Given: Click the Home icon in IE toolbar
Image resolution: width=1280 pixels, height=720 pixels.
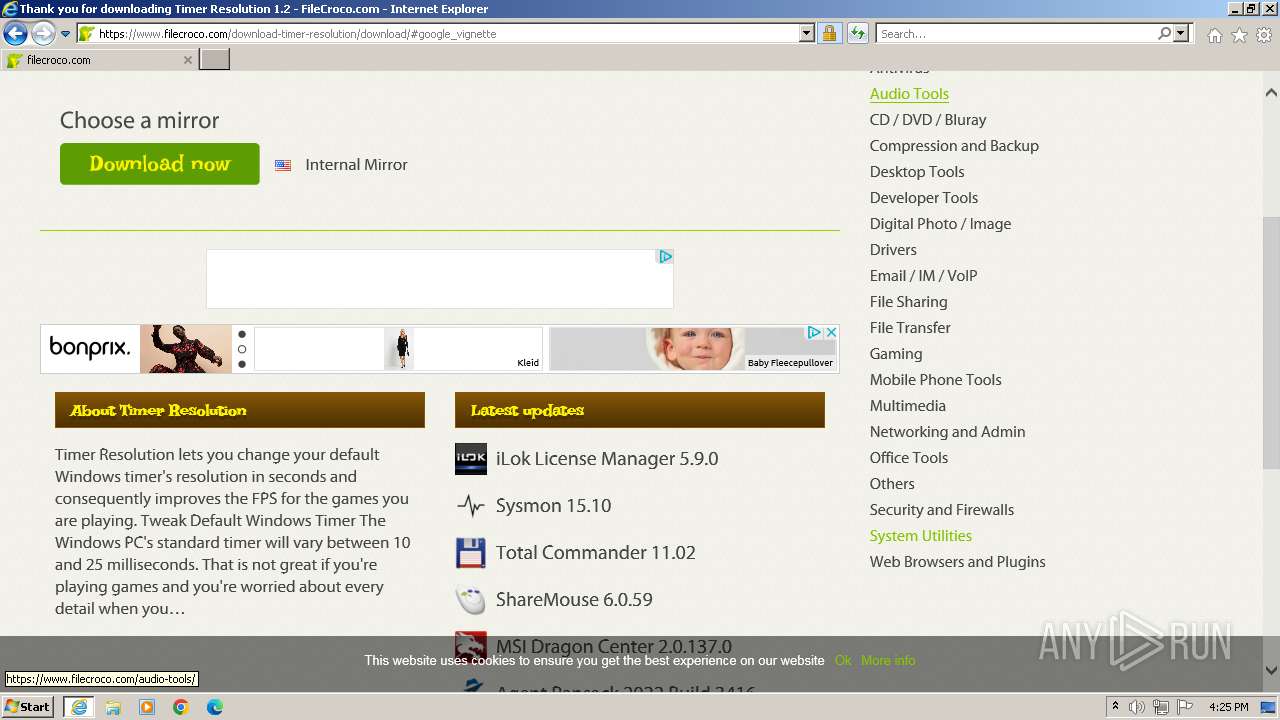Looking at the screenshot, I should 1214,35.
